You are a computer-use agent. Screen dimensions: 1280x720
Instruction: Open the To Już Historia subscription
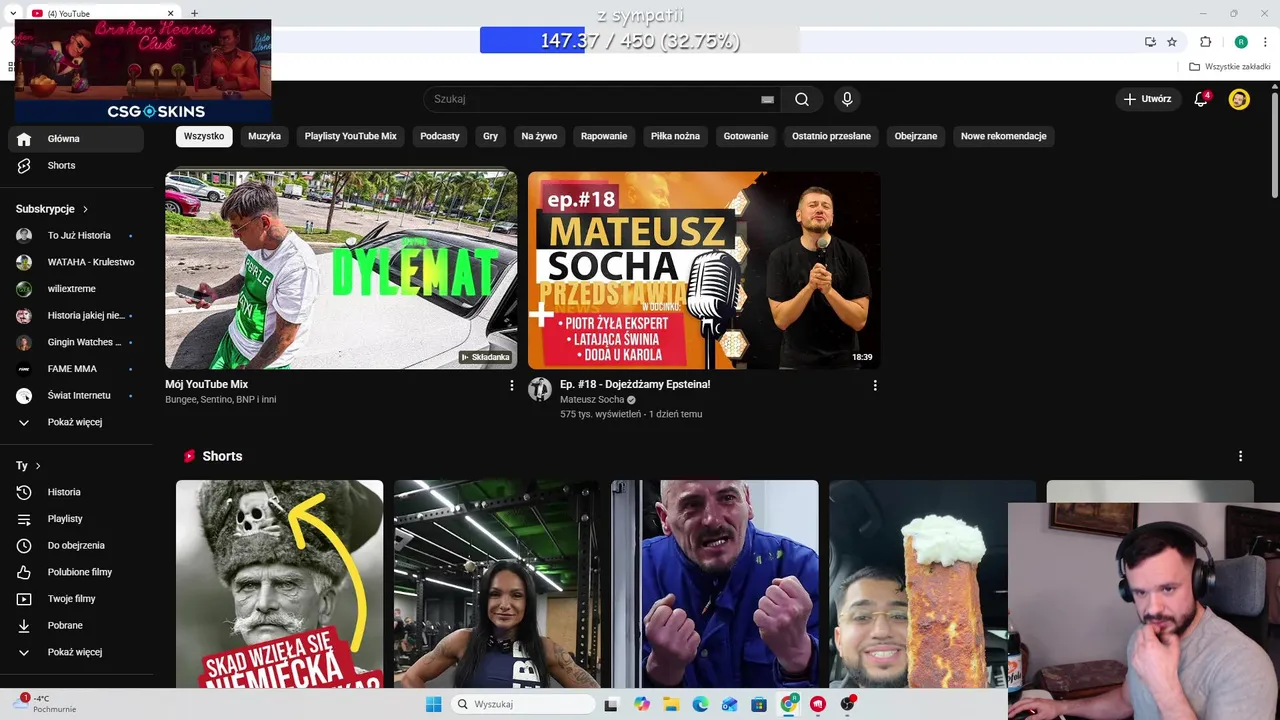(76, 236)
